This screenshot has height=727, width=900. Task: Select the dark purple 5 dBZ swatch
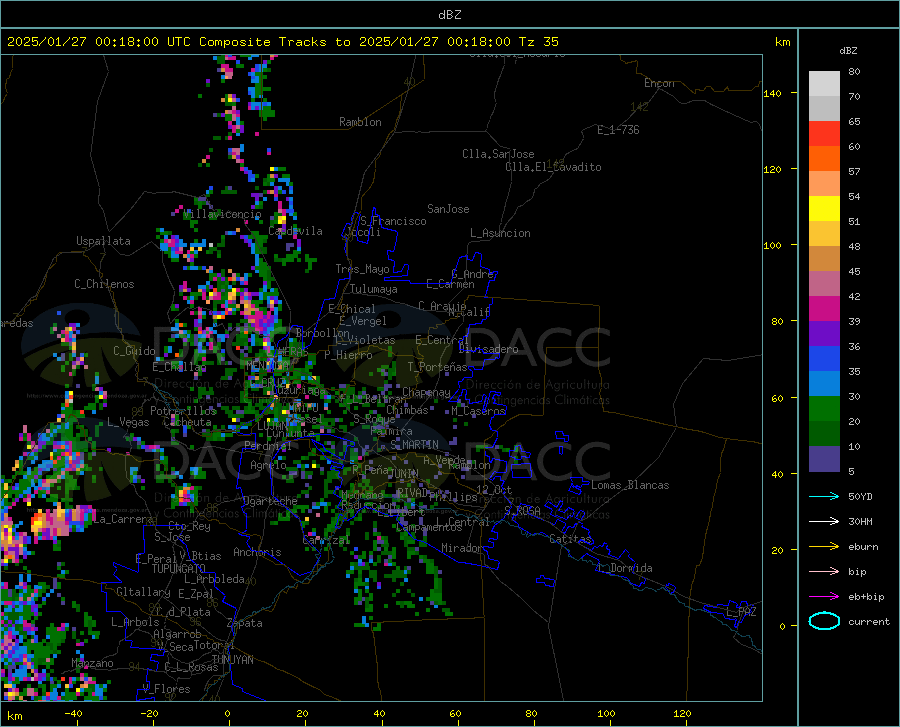(824, 459)
